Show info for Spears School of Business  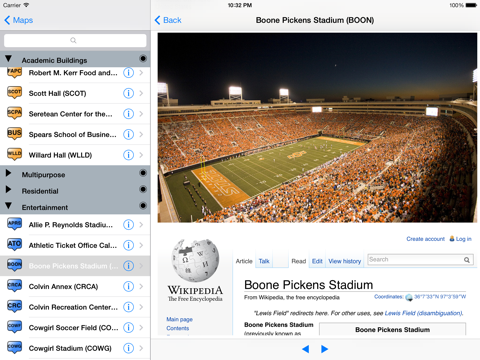pyautogui.click(x=128, y=134)
